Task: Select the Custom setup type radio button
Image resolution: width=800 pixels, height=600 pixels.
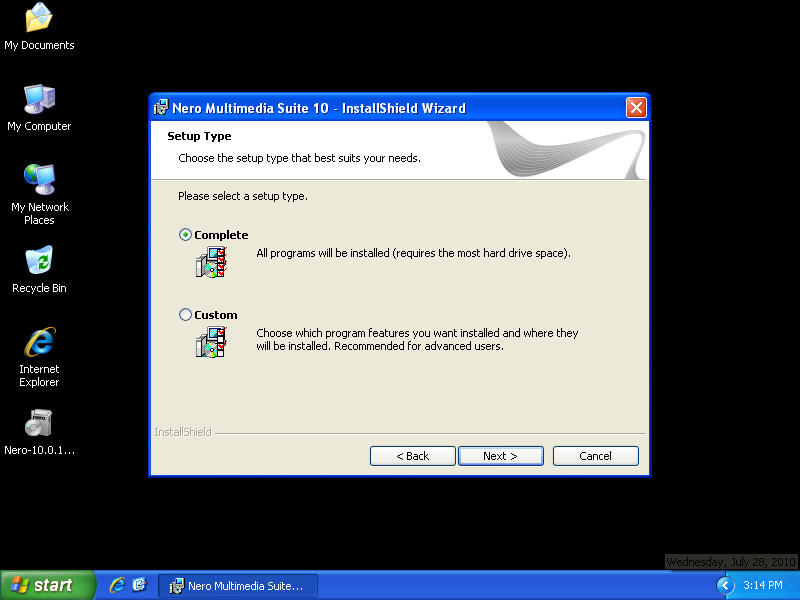Action: [x=185, y=314]
